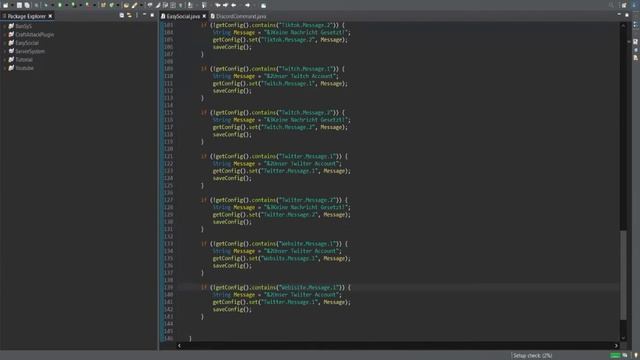The width and height of the screenshot is (640, 360).
Task: Click the New file toolbar icon
Action: [5, 5]
